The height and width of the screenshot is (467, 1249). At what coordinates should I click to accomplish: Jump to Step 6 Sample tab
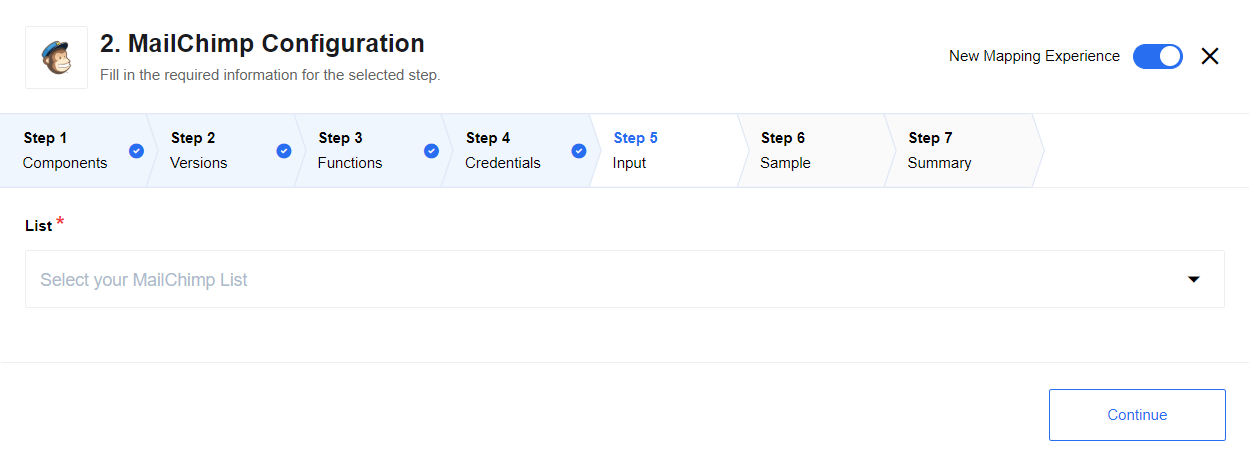811,150
